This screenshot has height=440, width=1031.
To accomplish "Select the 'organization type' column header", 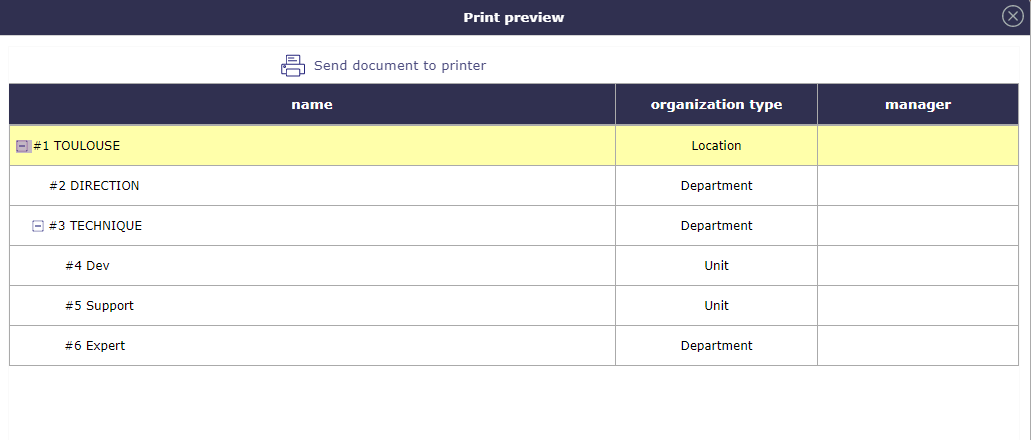I will [716, 105].
